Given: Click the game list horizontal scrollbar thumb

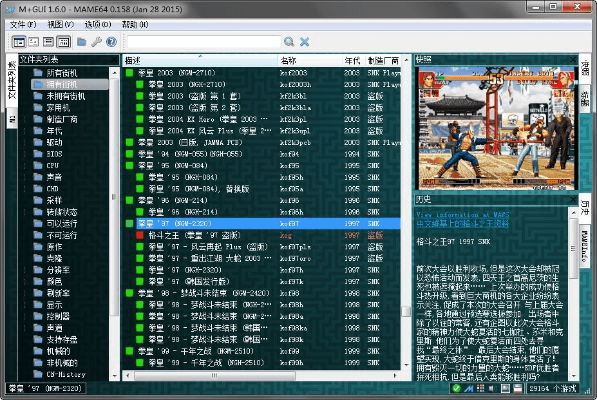Looking at the screenshot, I should pos(215,376).
